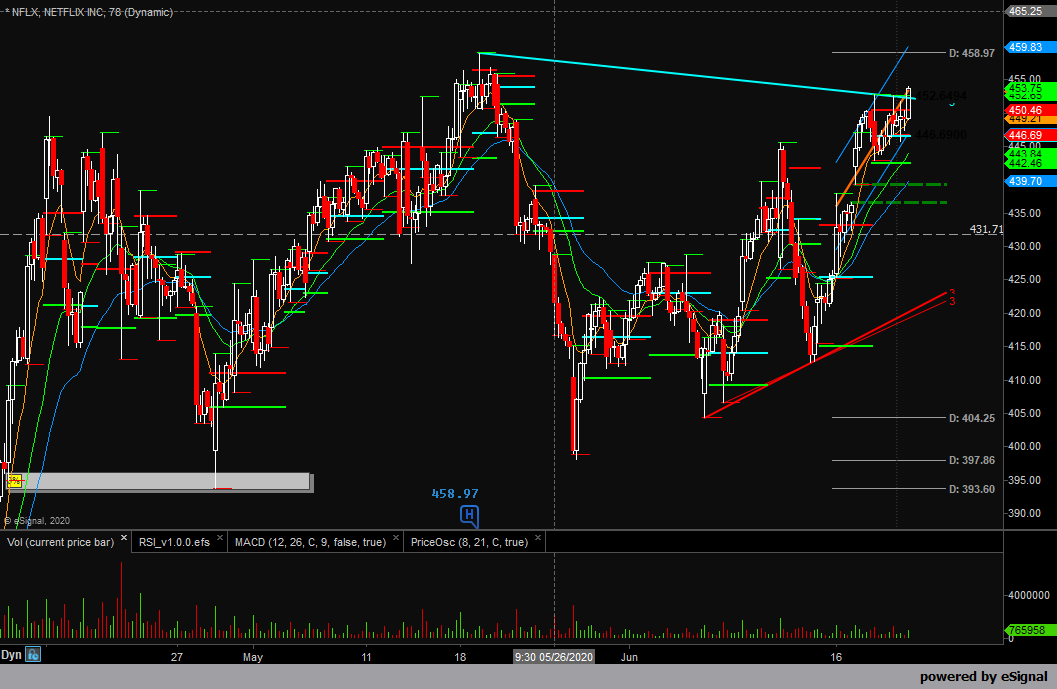Click the 16 date label on time axis

point(836,657)
